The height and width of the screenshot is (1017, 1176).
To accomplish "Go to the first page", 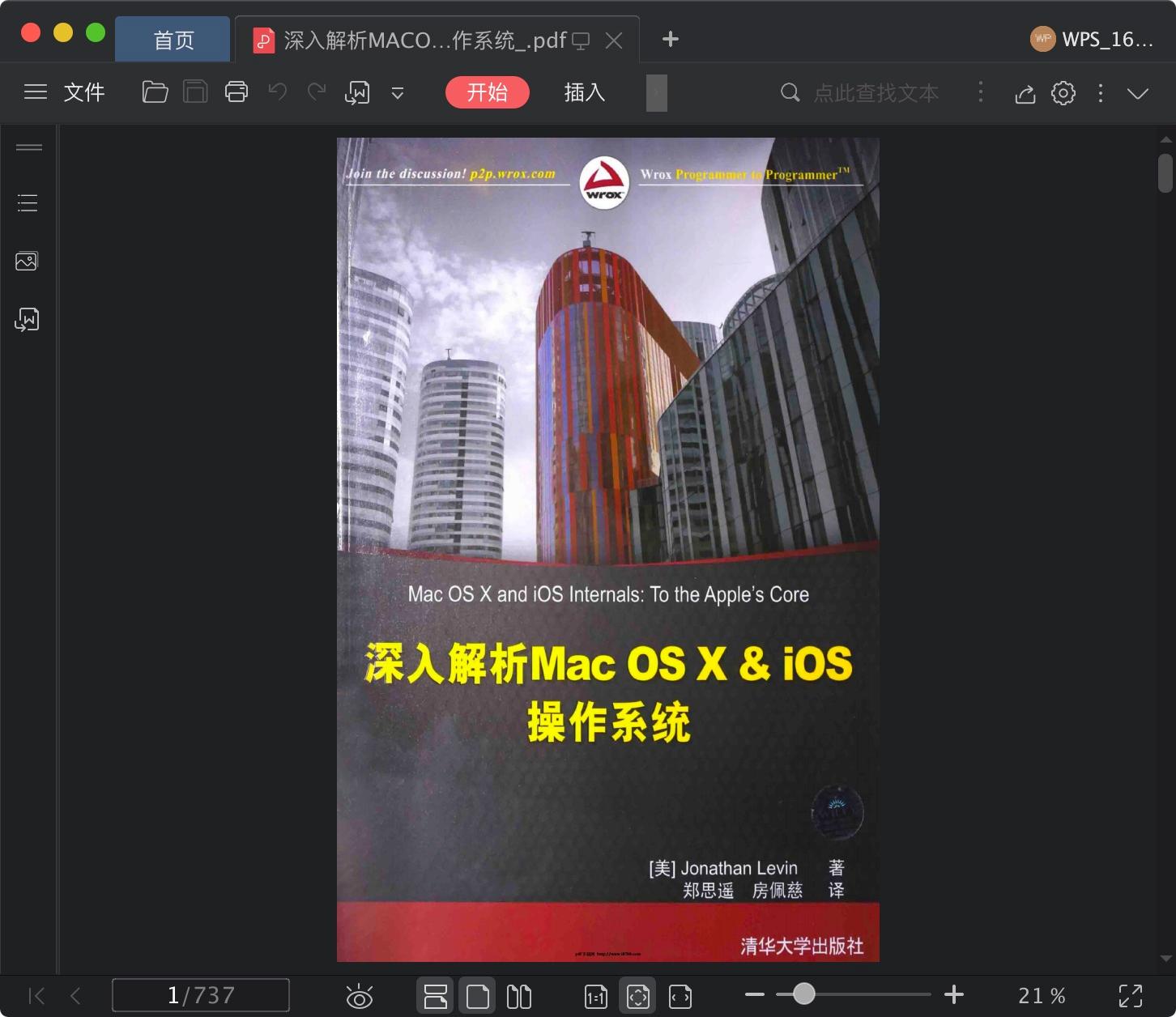I will [x=36, y=996].
